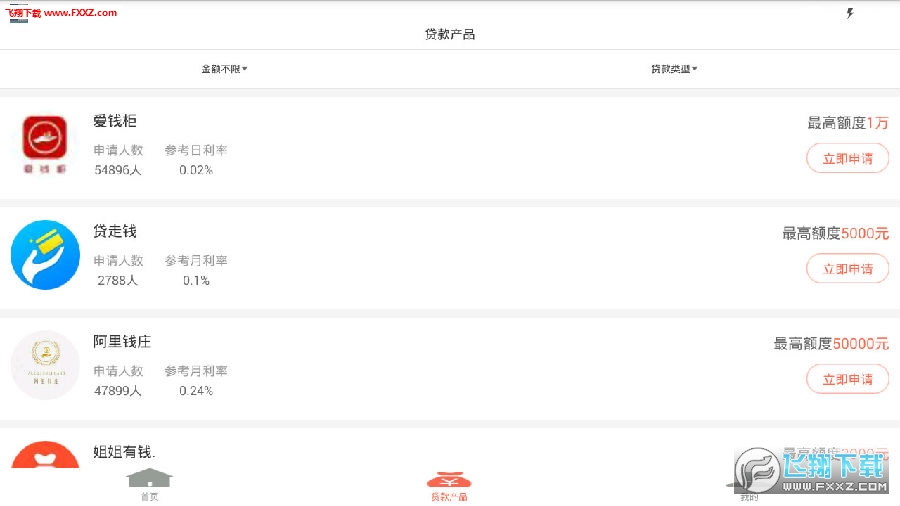The height and width of the screenshot is (506, 900).
Task: Expand the 贷款类型 loan type dropdown
Action: 674,69
